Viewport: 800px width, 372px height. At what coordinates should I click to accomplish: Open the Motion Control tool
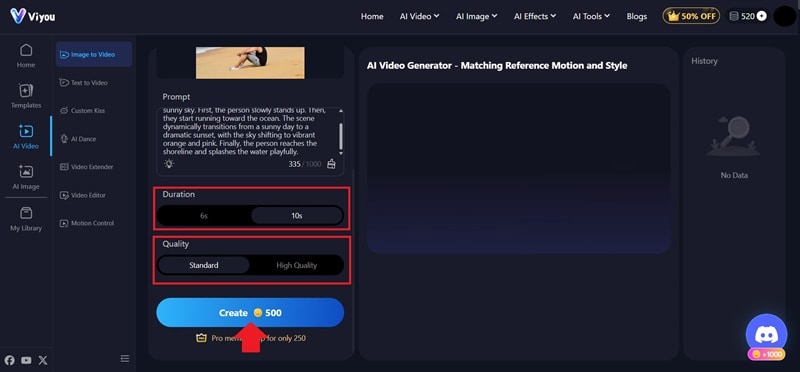(87, 223)
